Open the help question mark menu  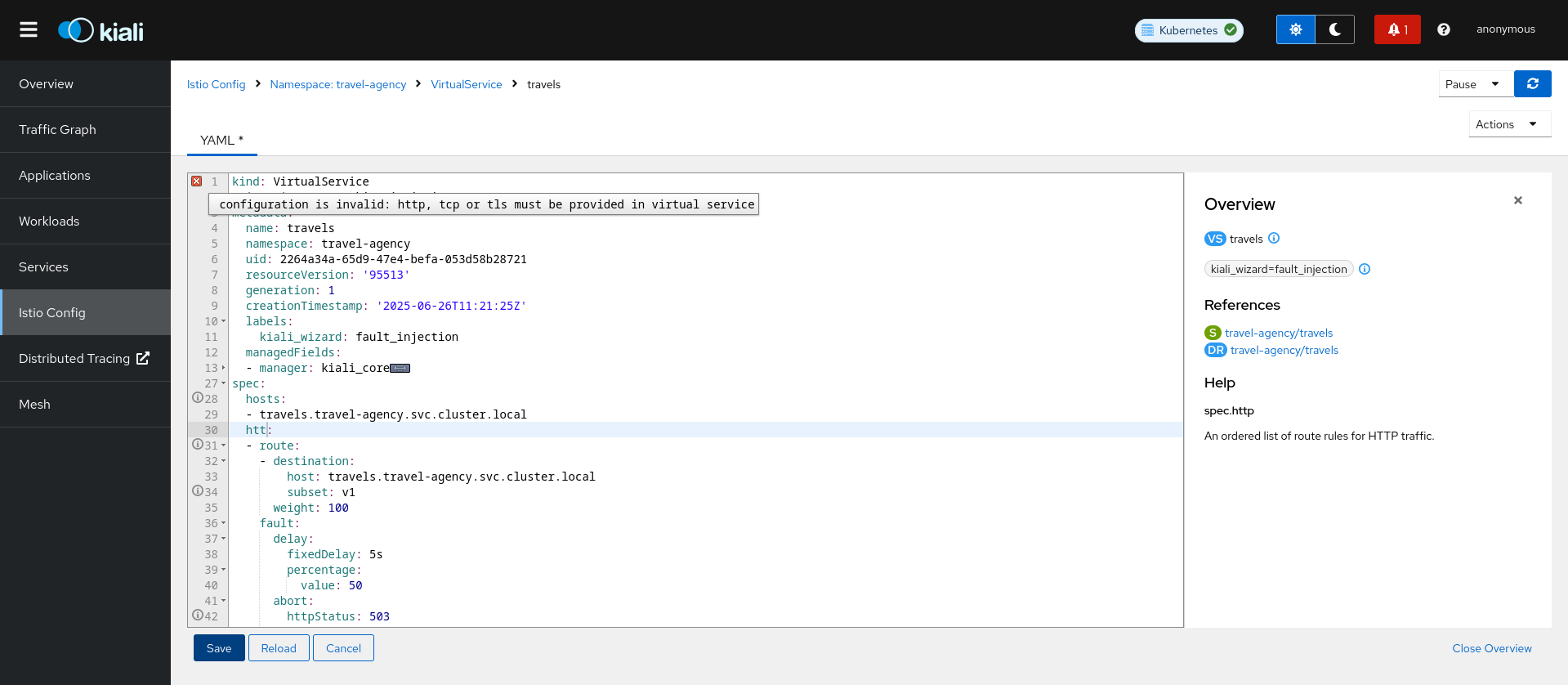coord(1443,29)
